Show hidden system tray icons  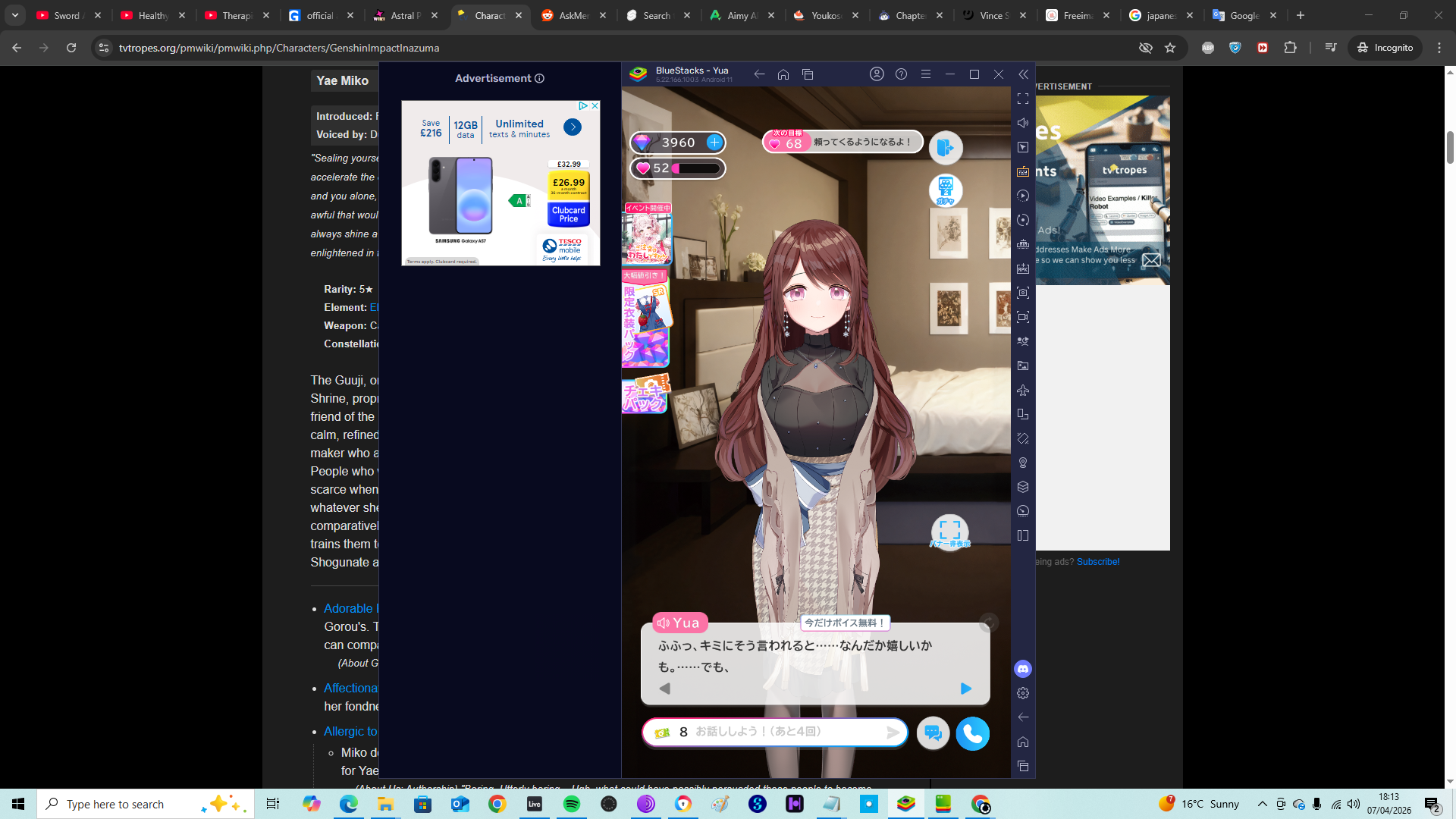click(x=1262, y=804)
